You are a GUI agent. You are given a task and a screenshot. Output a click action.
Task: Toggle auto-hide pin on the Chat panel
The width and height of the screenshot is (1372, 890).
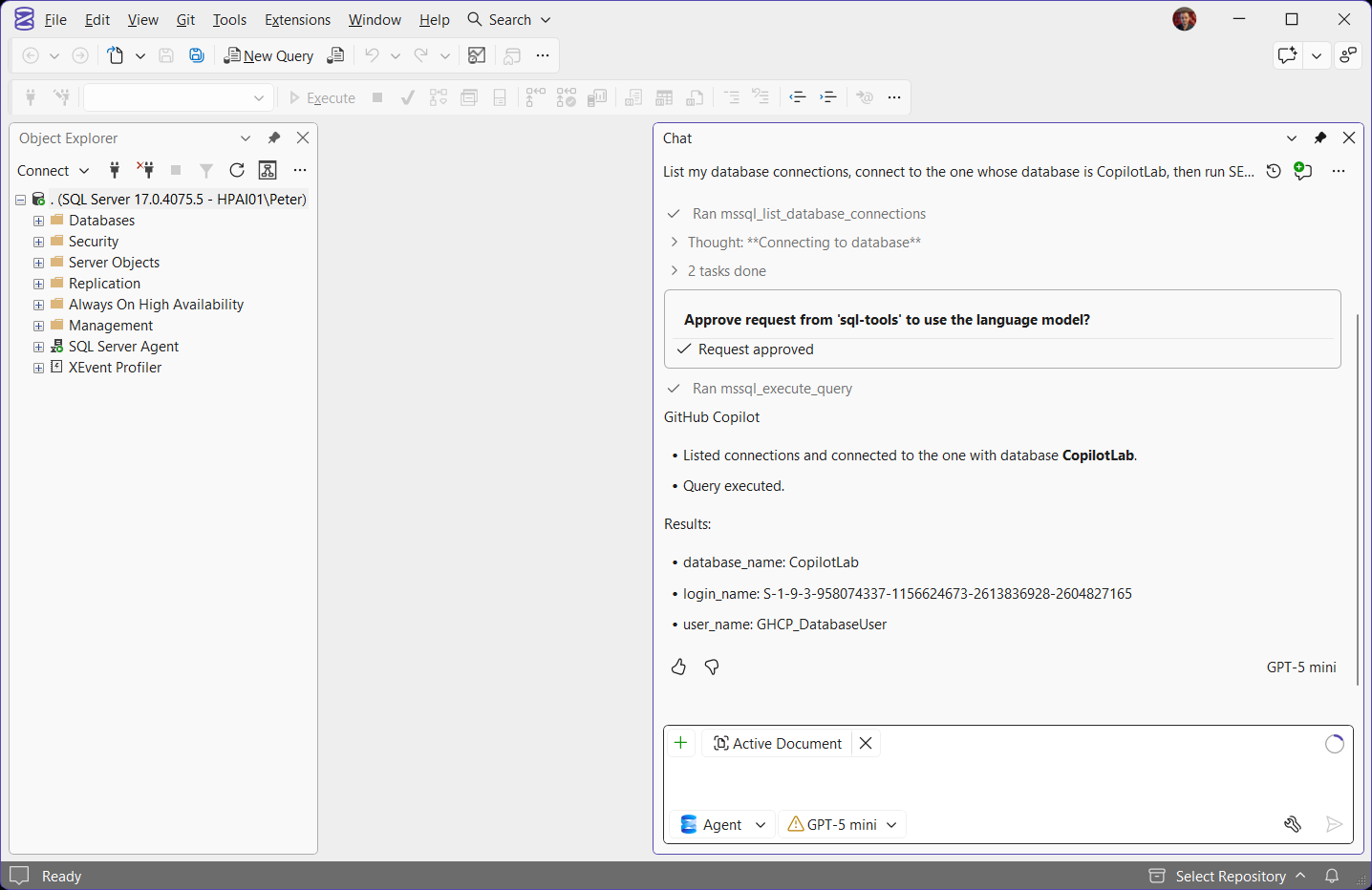[x=1320, y=138]
